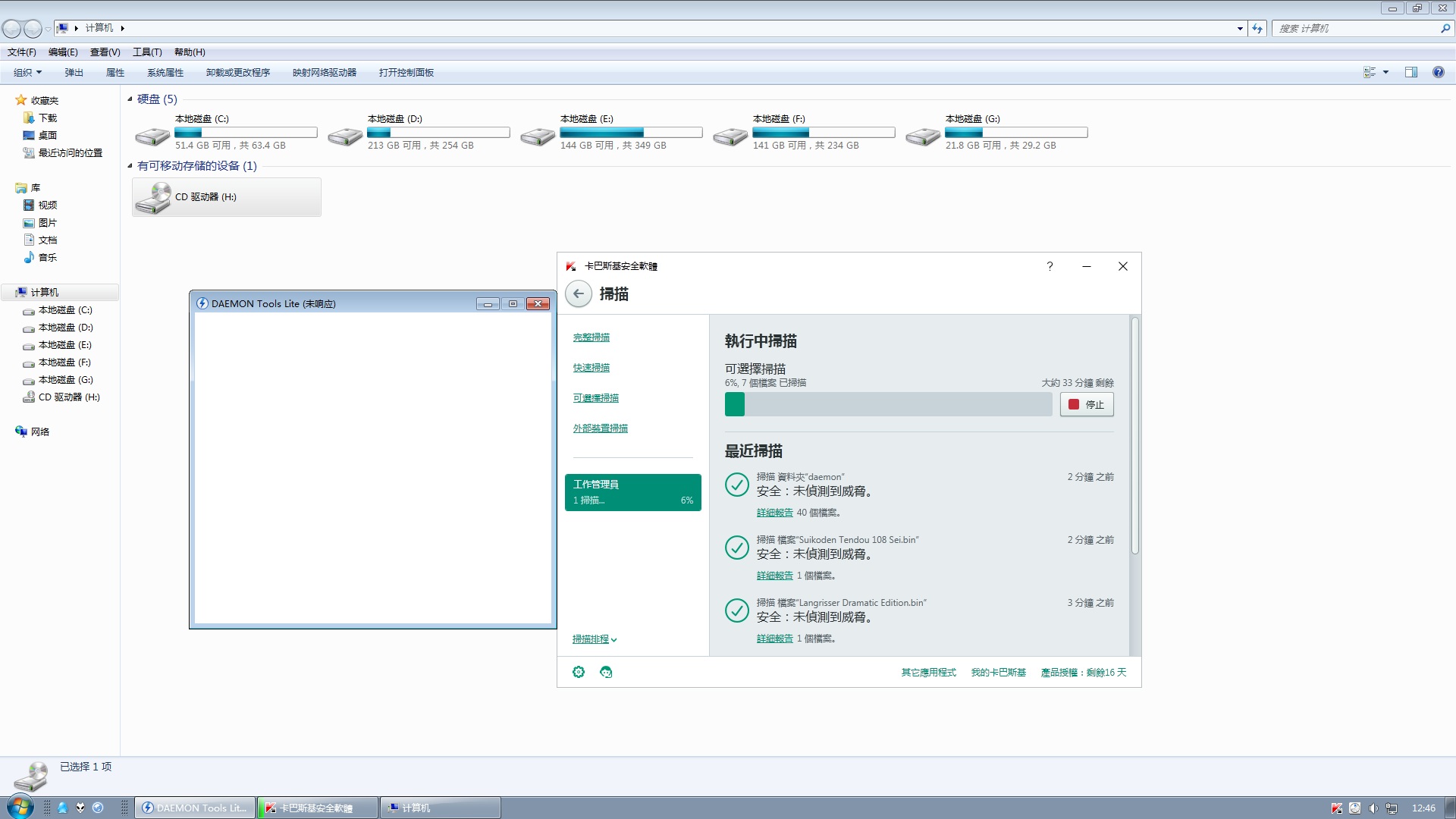Select local disk G: drive icon
The height and width of the screenshot is (819, 1456).
pyautogui.click(x=923, y=136)
